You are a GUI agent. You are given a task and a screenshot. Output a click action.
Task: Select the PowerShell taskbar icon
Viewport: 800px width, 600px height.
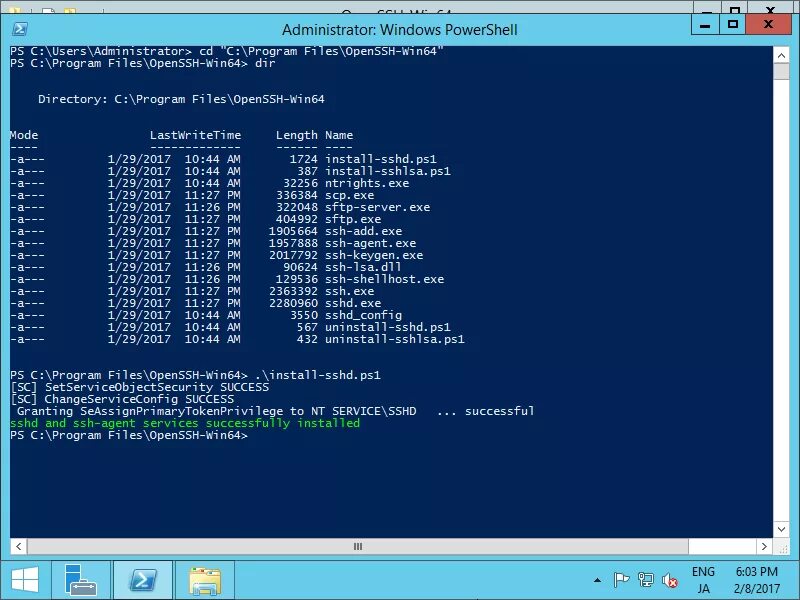[143, 580]
